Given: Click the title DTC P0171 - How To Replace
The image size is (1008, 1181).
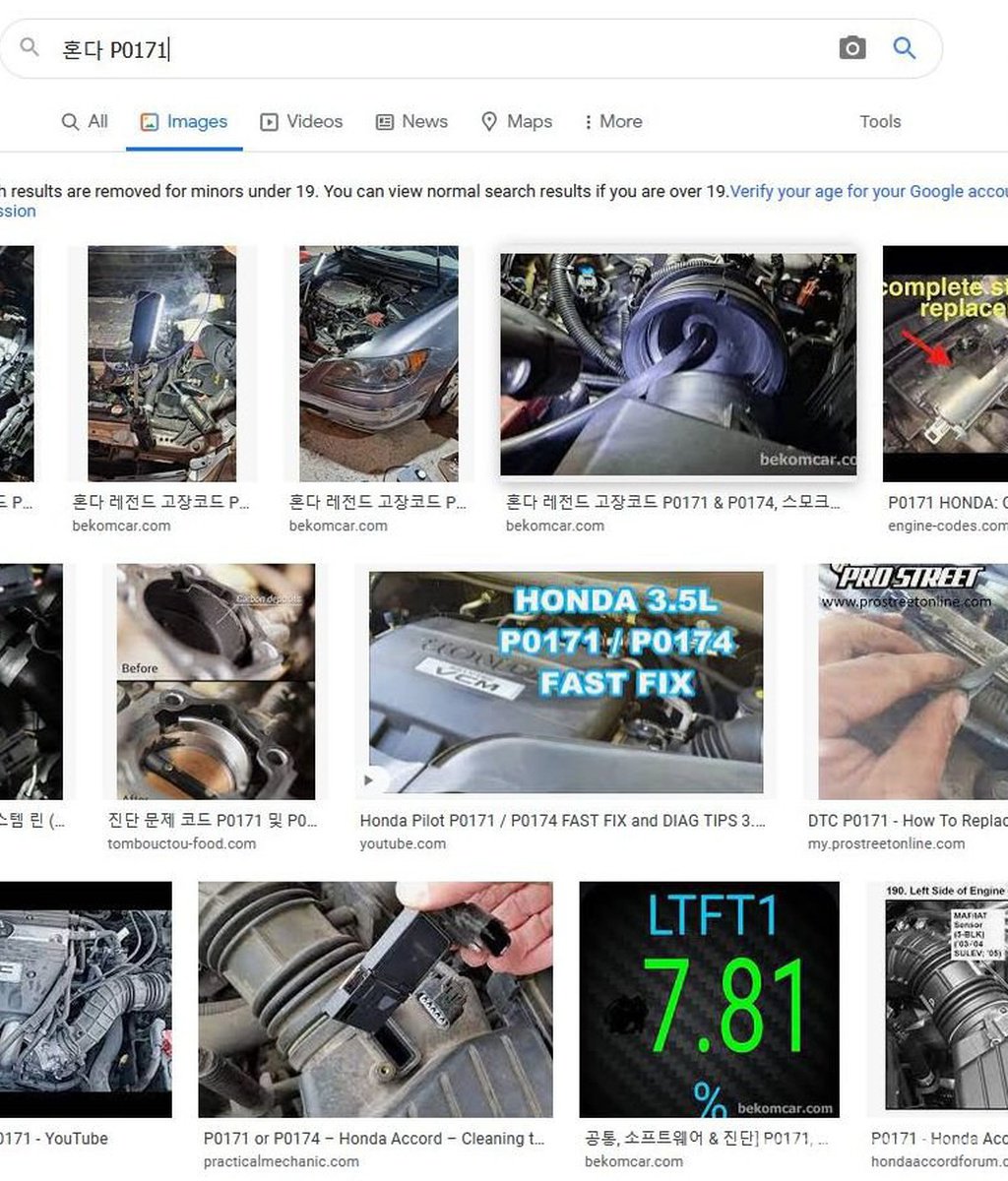Looking at the screenshot, I should pos(908,820).
